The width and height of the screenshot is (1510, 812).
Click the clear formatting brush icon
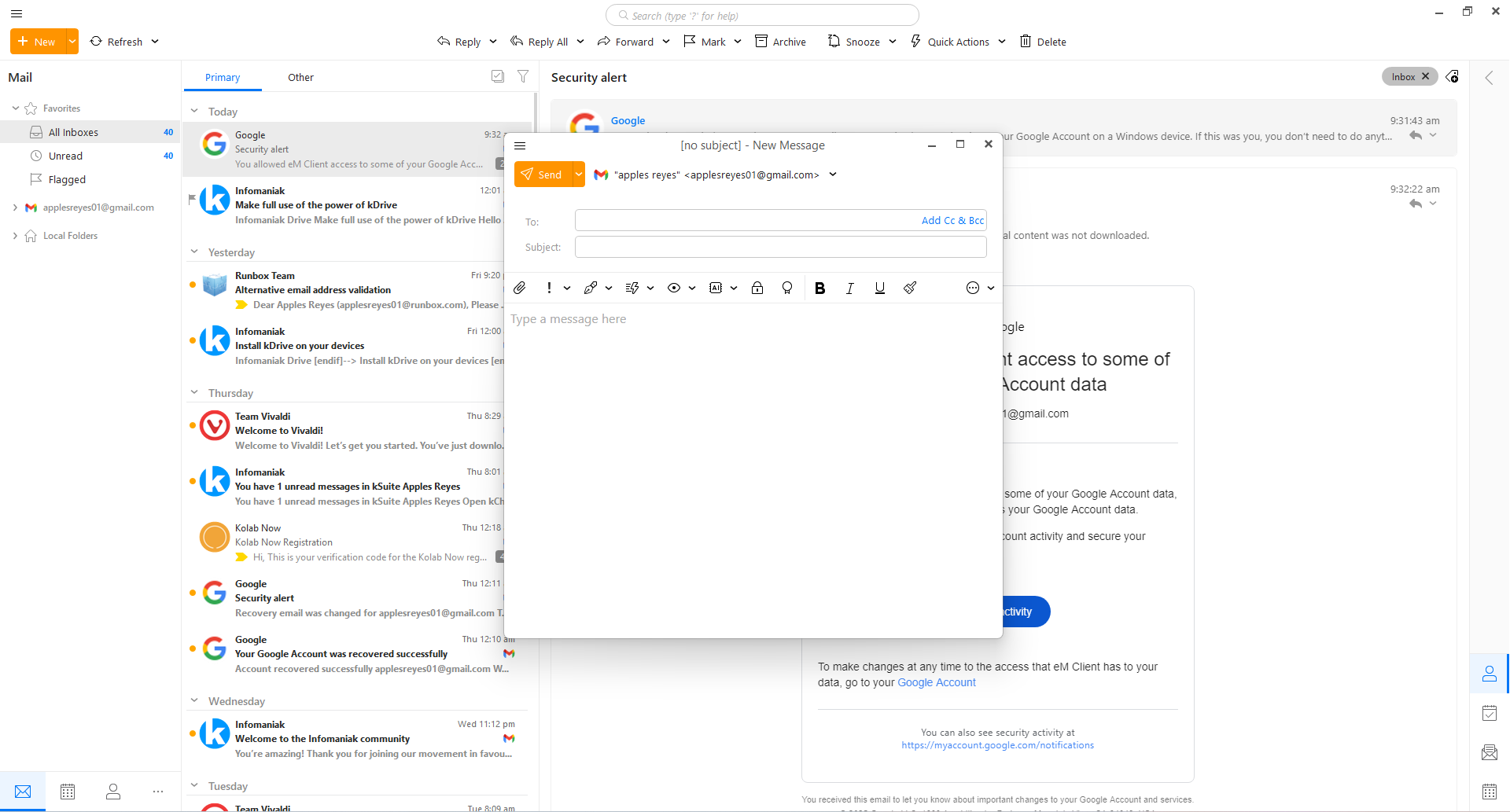coord(910,288)
